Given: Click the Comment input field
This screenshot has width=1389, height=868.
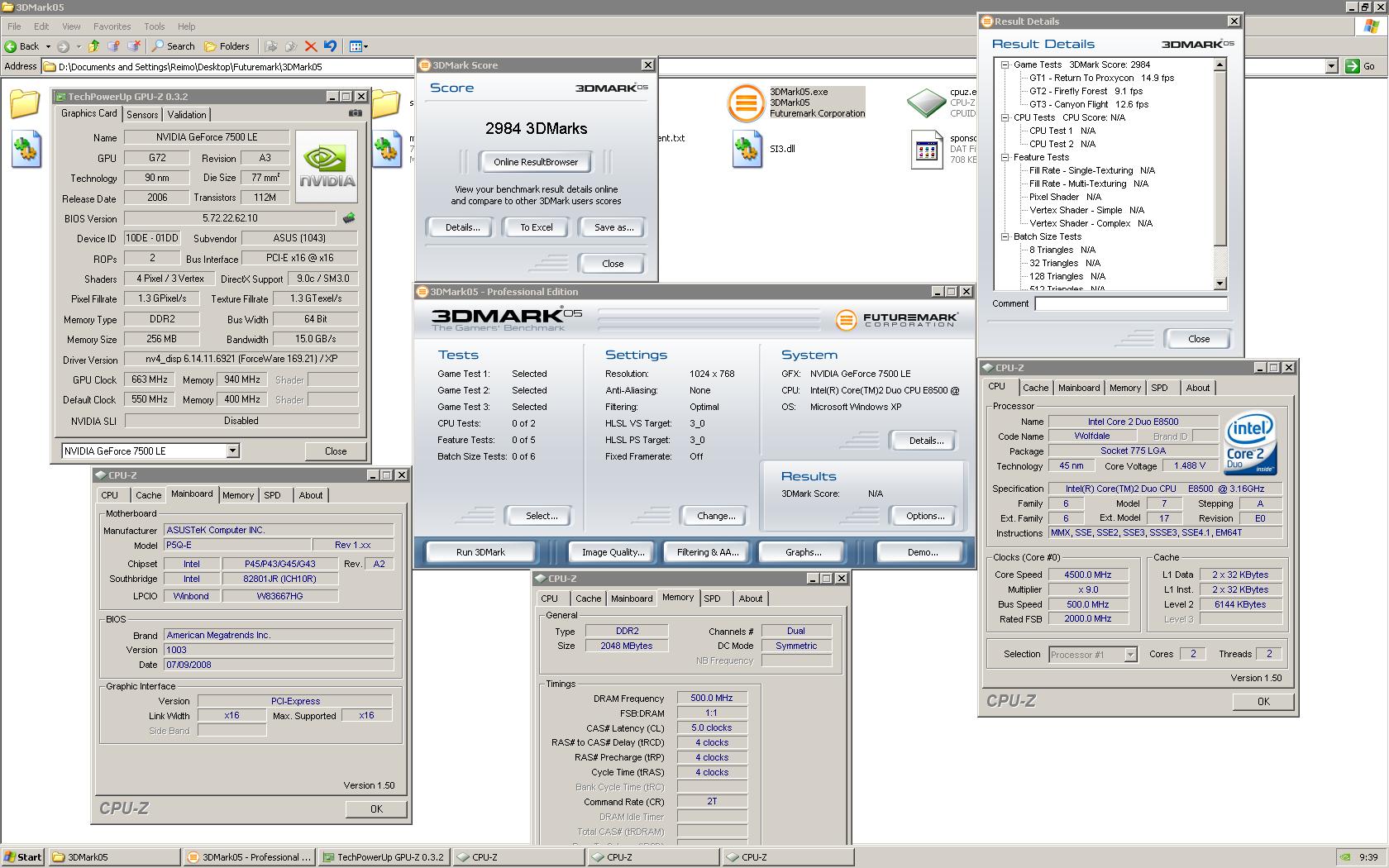Looking at the screenshot, I should pyautogui.click(x=1130, y=304).
